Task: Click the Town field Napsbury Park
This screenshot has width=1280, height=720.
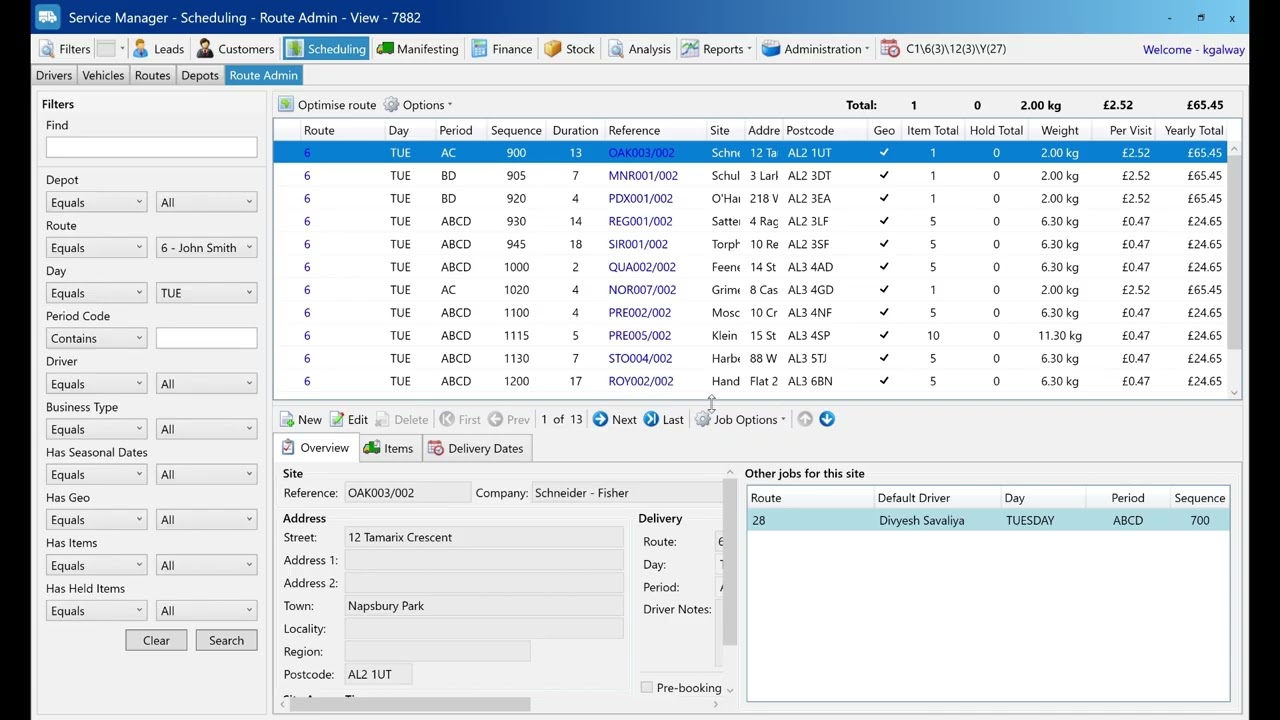Action: (484, 606)
